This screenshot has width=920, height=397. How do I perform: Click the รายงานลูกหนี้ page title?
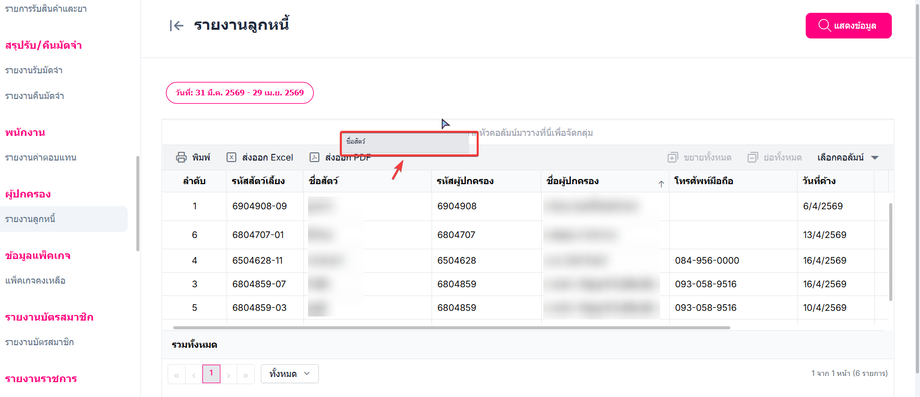242,25
